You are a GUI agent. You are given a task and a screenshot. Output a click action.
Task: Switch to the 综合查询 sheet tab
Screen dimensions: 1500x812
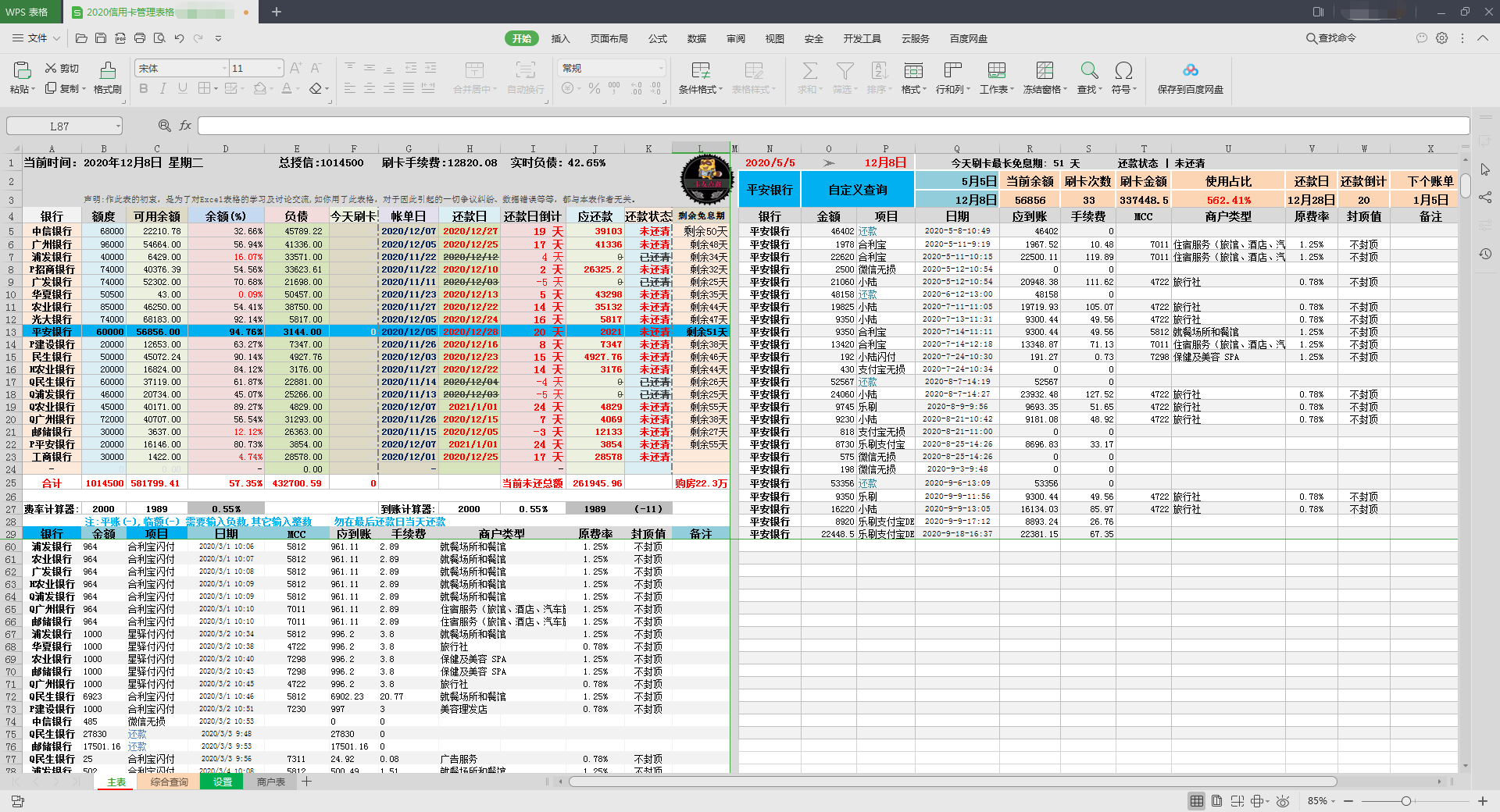(169, 782)
